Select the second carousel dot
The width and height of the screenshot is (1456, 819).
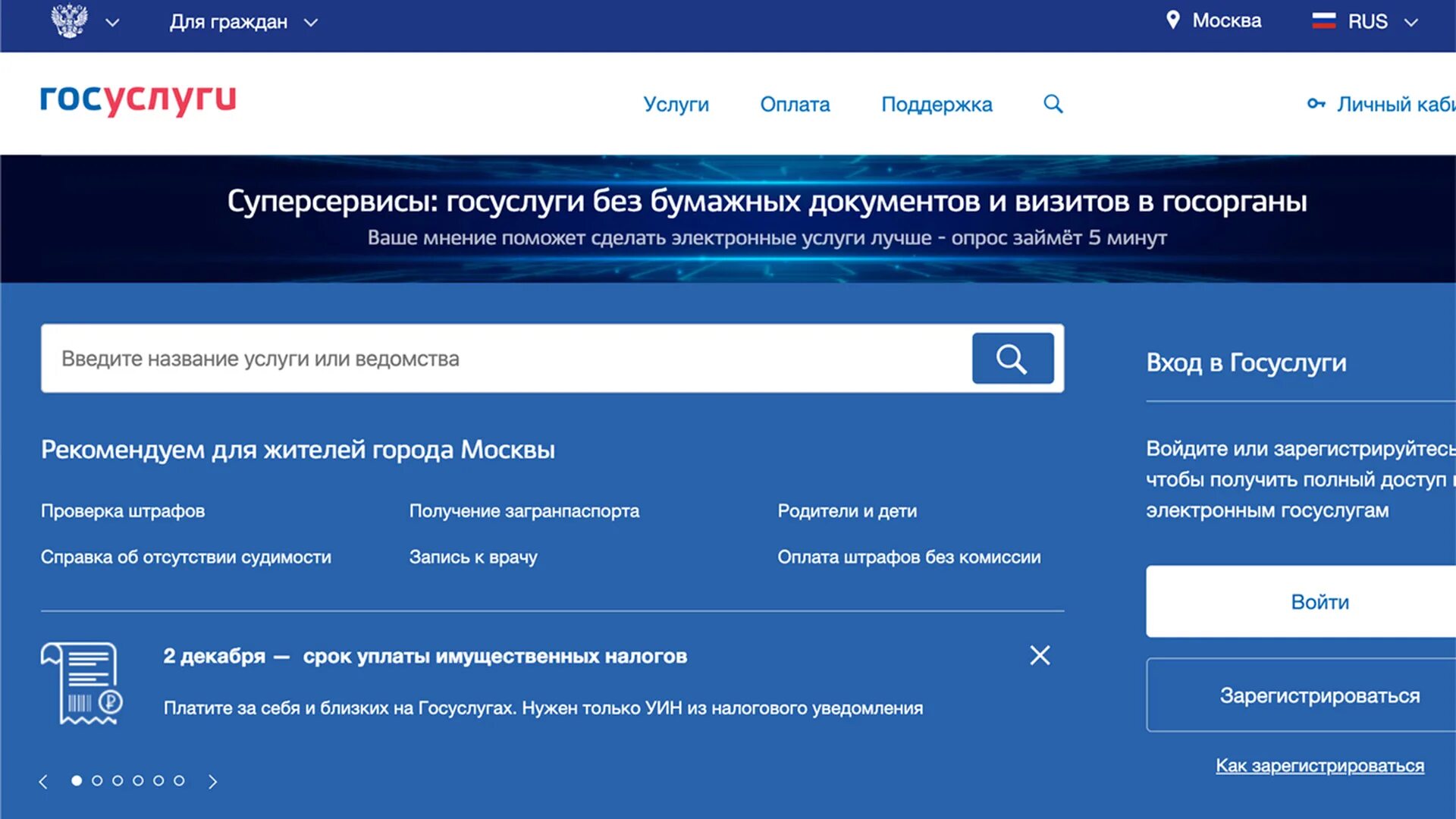pos(97,780)
